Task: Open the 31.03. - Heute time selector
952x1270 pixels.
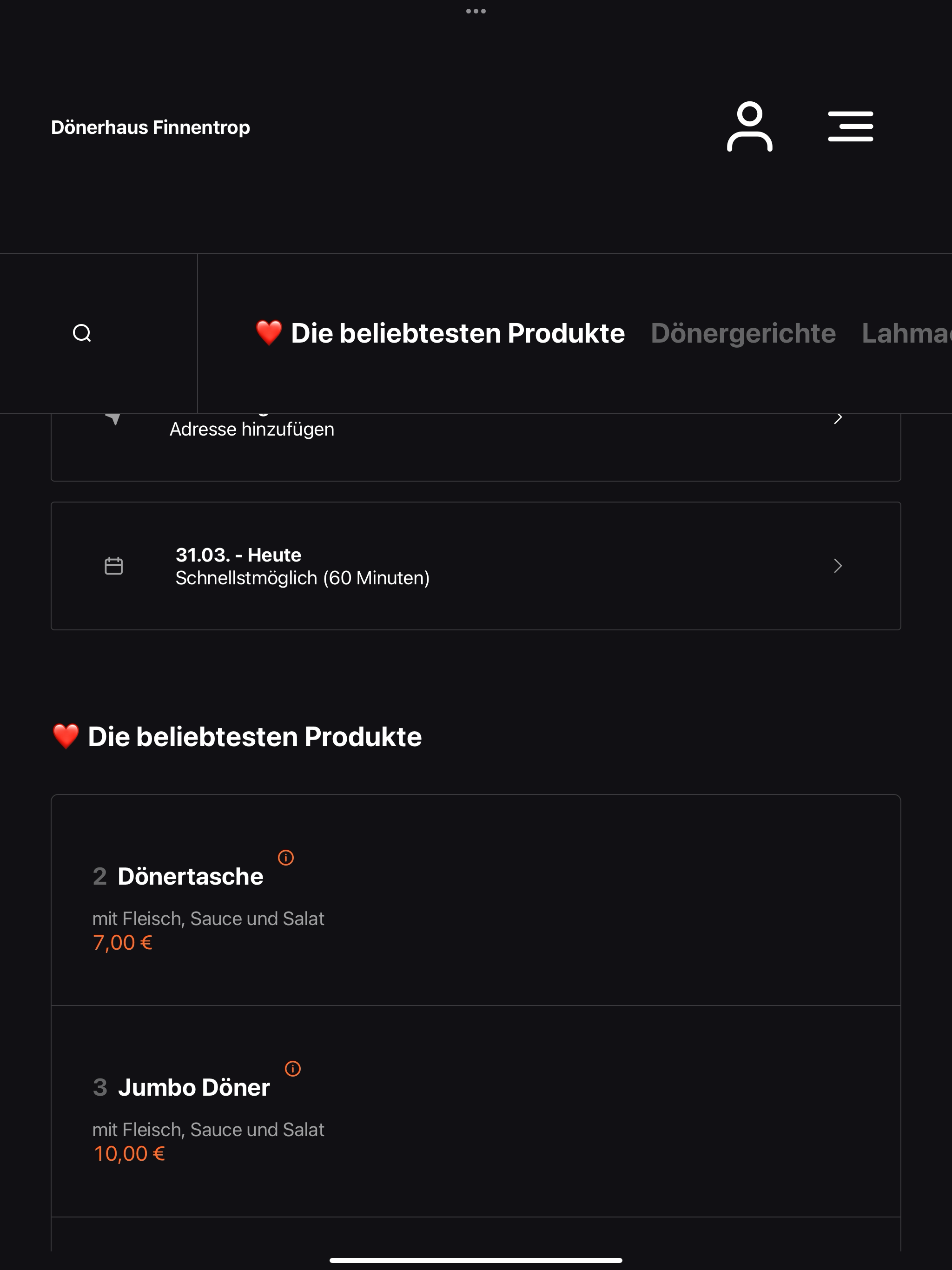Action: coord(476,566)
